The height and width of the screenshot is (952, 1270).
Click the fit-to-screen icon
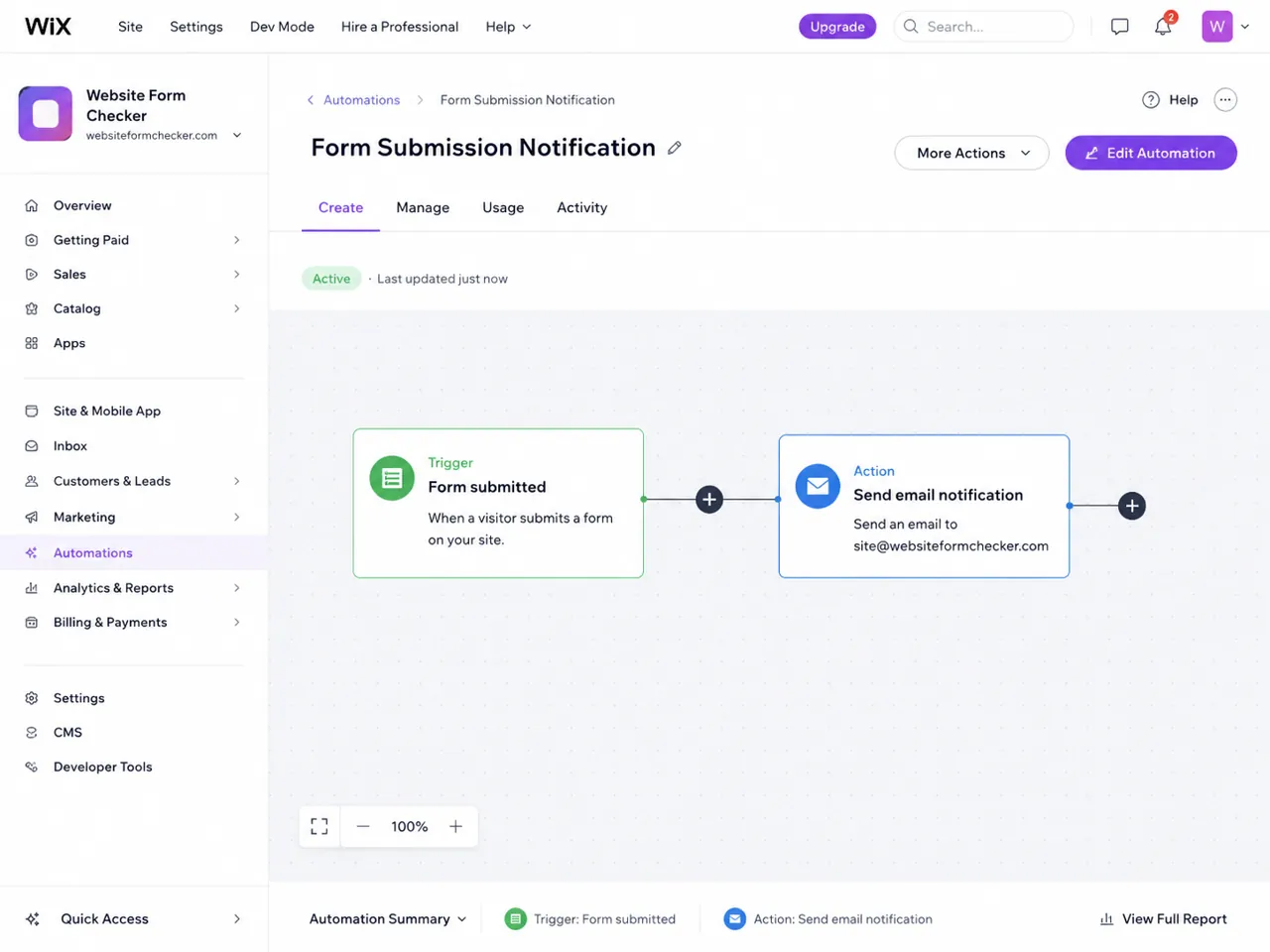319,826
